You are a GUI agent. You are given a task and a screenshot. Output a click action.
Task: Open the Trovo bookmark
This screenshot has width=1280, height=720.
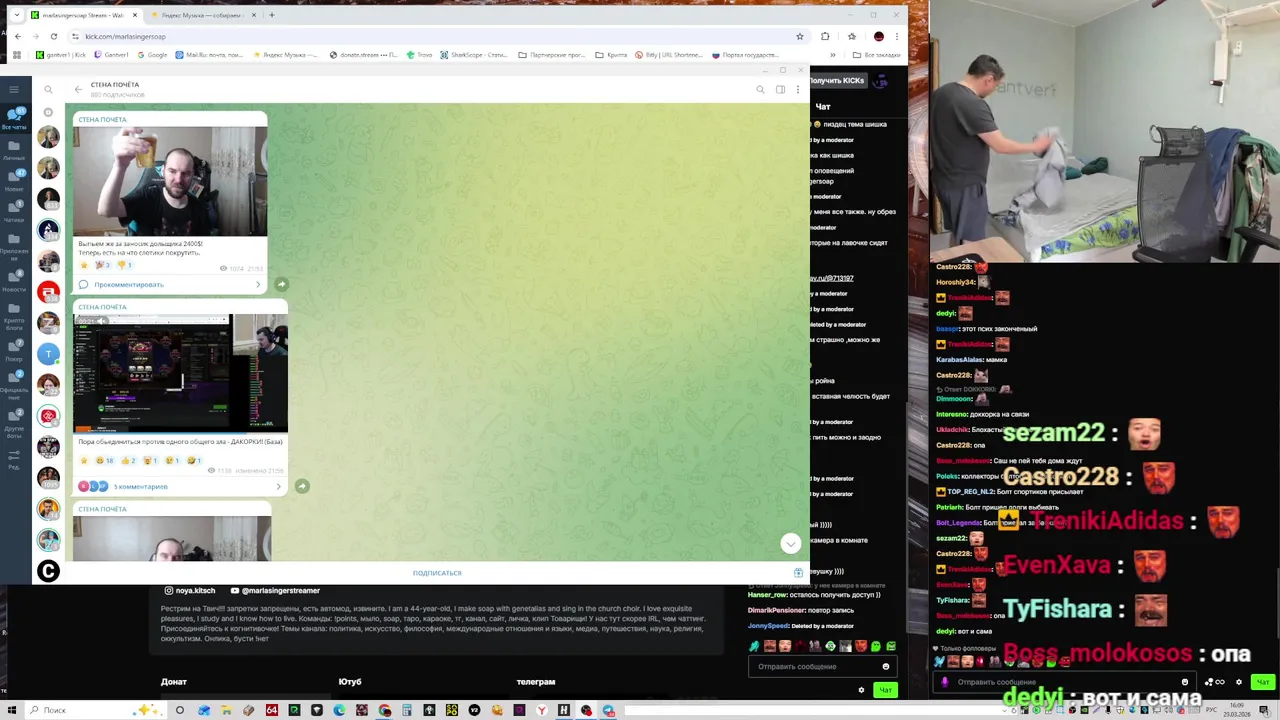pyautogui.click(x=419, y=55)
